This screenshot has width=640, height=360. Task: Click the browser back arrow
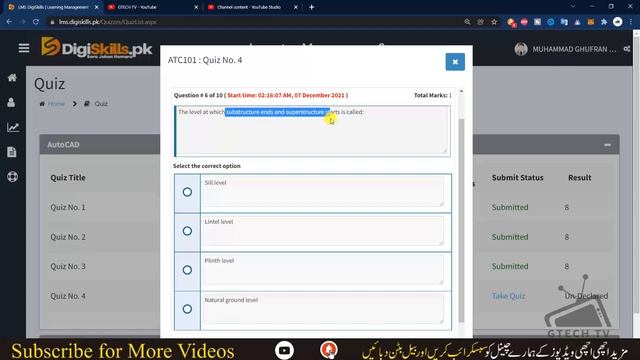tap(9, 22)
